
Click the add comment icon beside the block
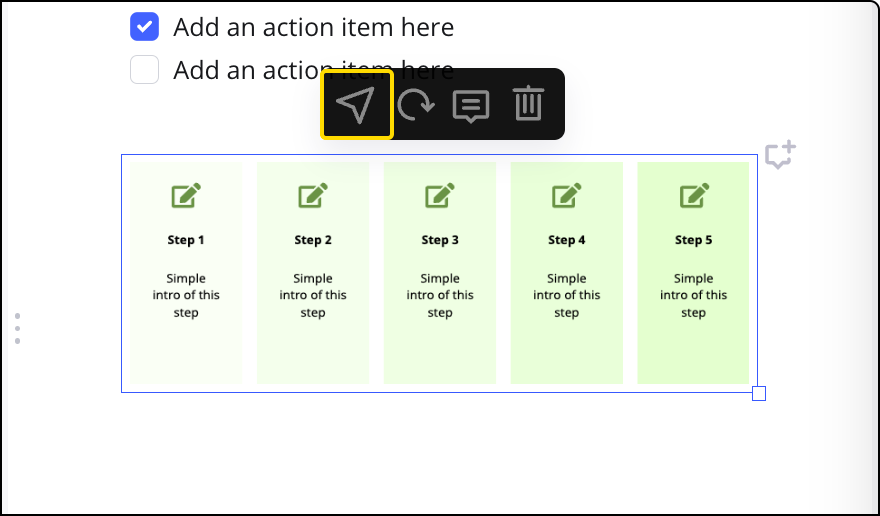(x=780, y=156)
